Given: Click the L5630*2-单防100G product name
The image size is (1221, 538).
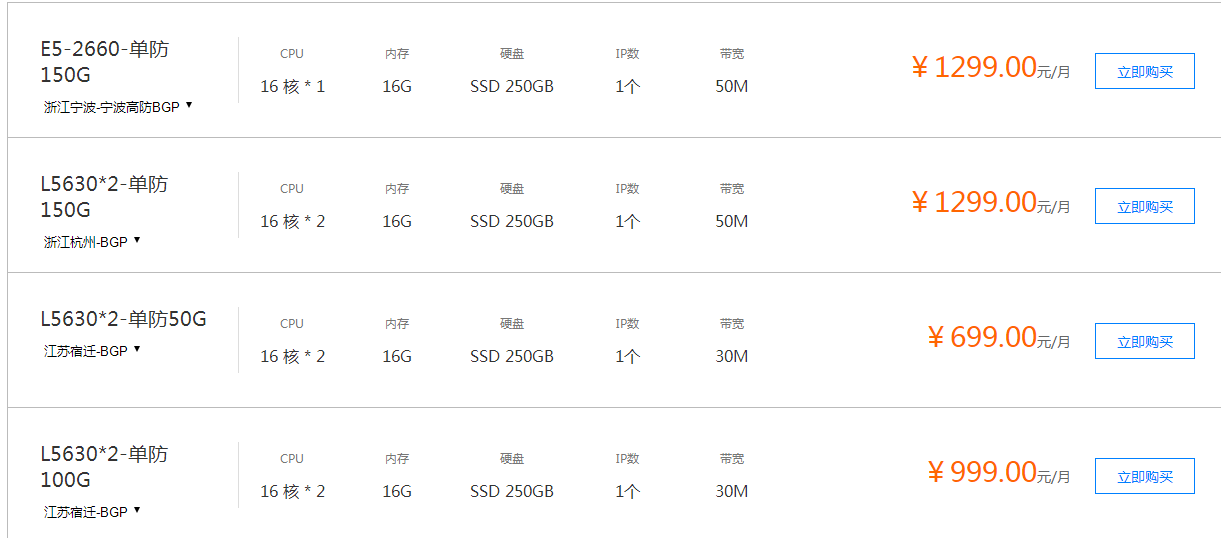Looking at the screenshot, I should pyautogui.click(x=105, y=467).
